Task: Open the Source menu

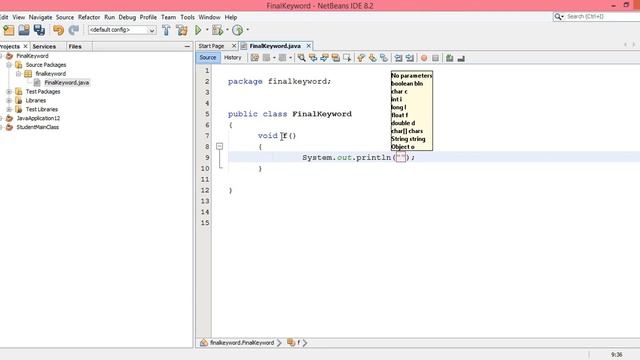Action: click(x=65, y=17)
